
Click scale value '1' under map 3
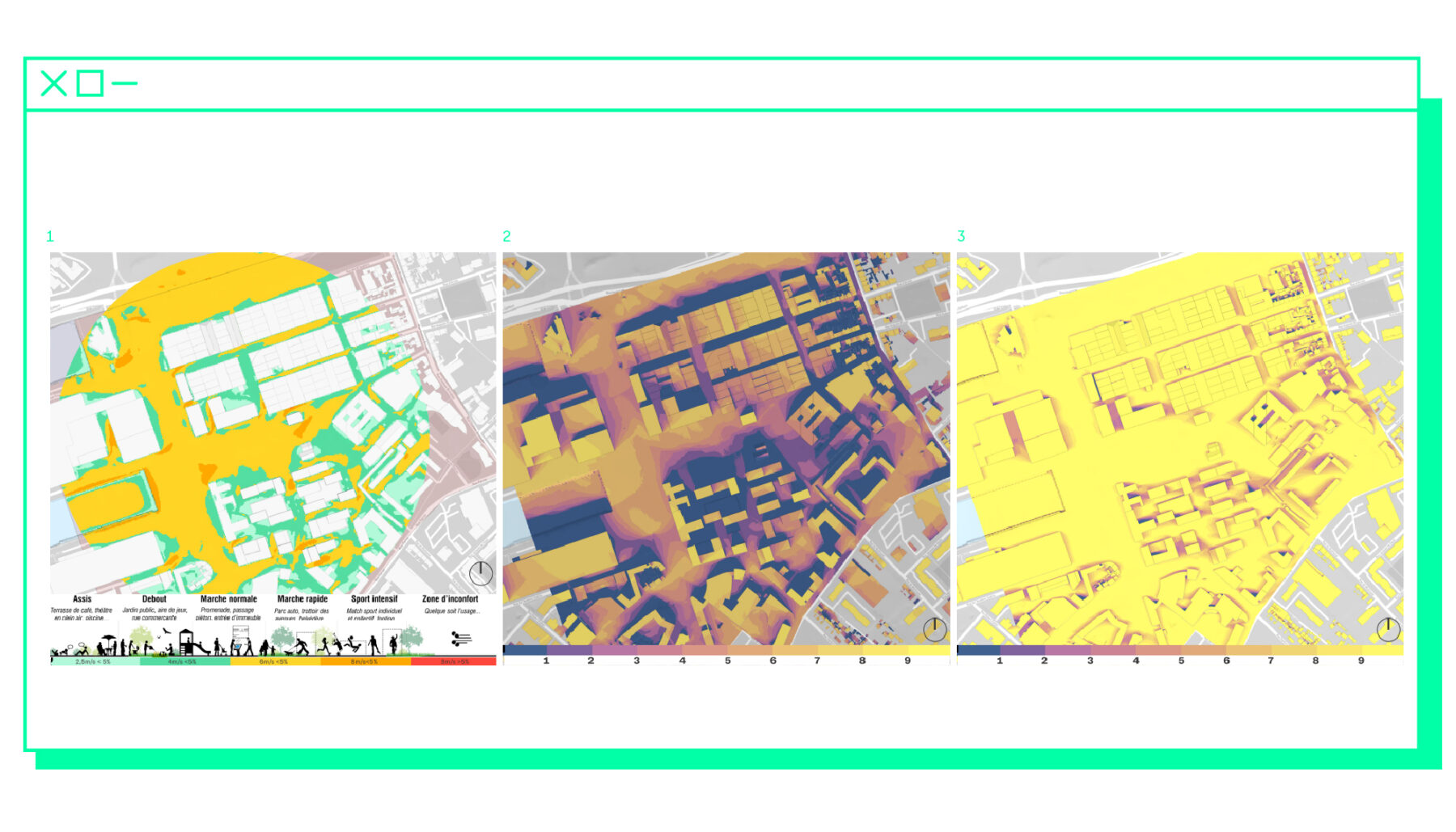(1000, 661)
